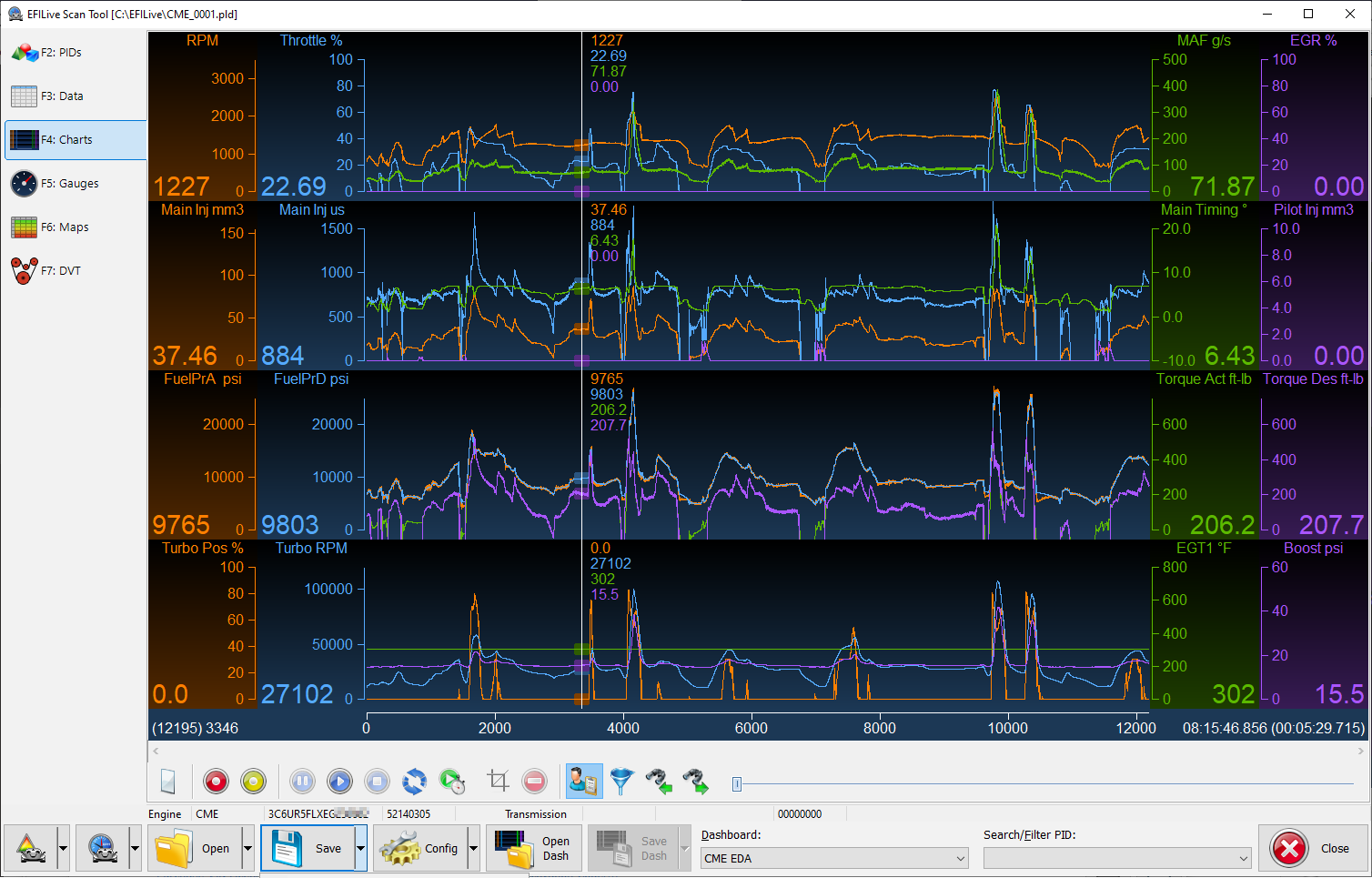Click the timestamp 08:15:46.856 text
The width and height of the screenshot is (1372, 878).
click(1225, 729)
